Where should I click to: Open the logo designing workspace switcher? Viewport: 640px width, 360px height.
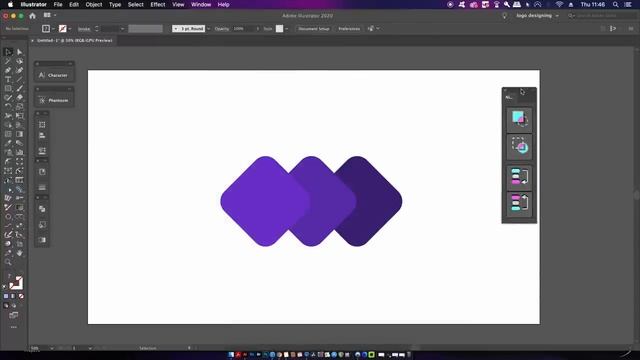(x=537, y=16)
